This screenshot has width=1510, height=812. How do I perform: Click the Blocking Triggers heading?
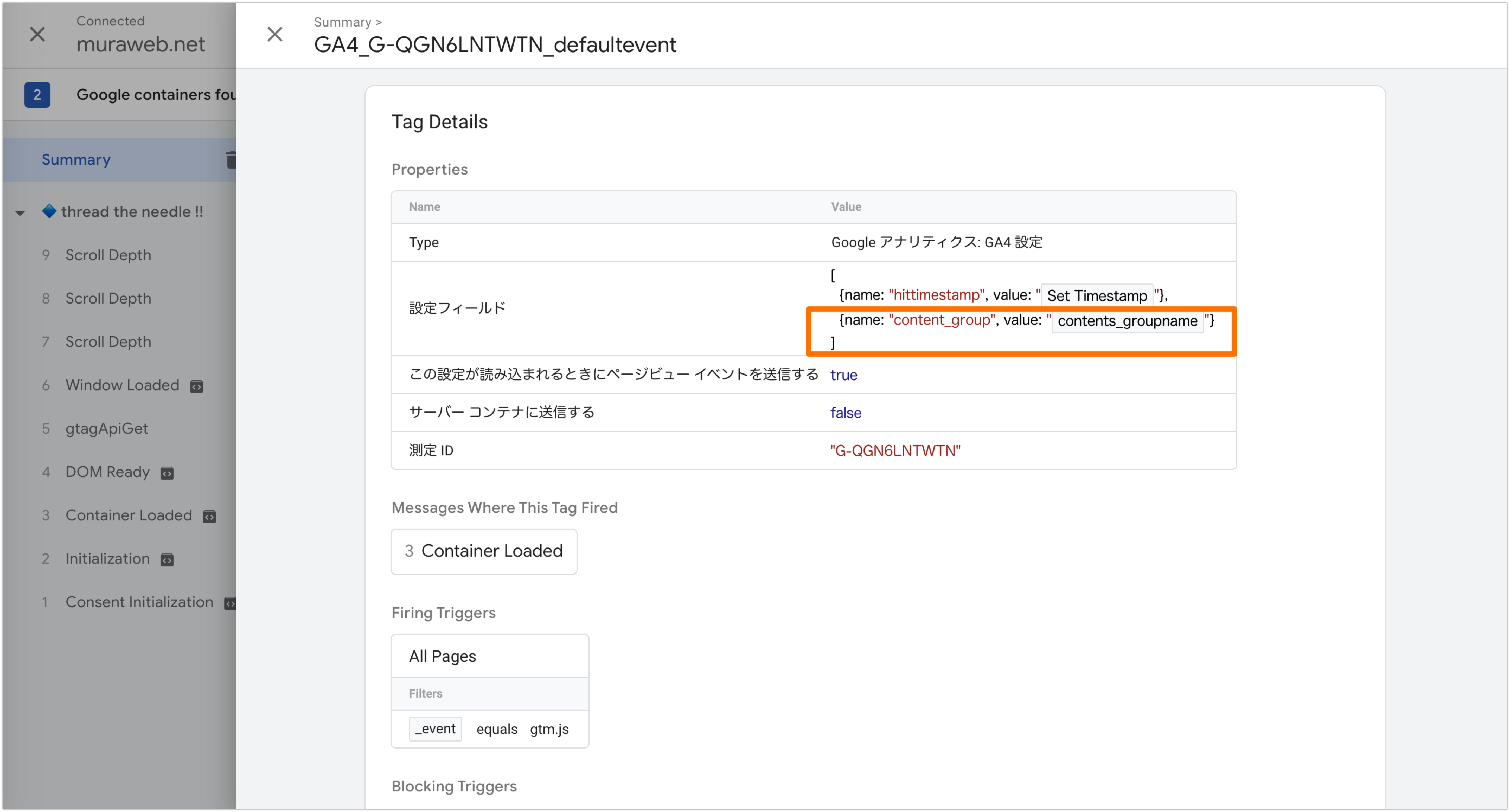pyautogui.click(x=454, y=786)
